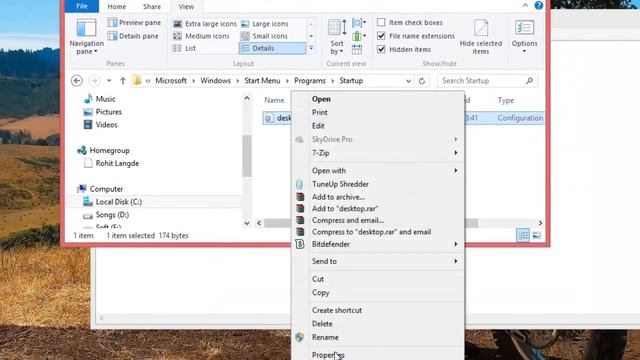Toggle the Details pane
640x360 pixels.
pos(133,36)
